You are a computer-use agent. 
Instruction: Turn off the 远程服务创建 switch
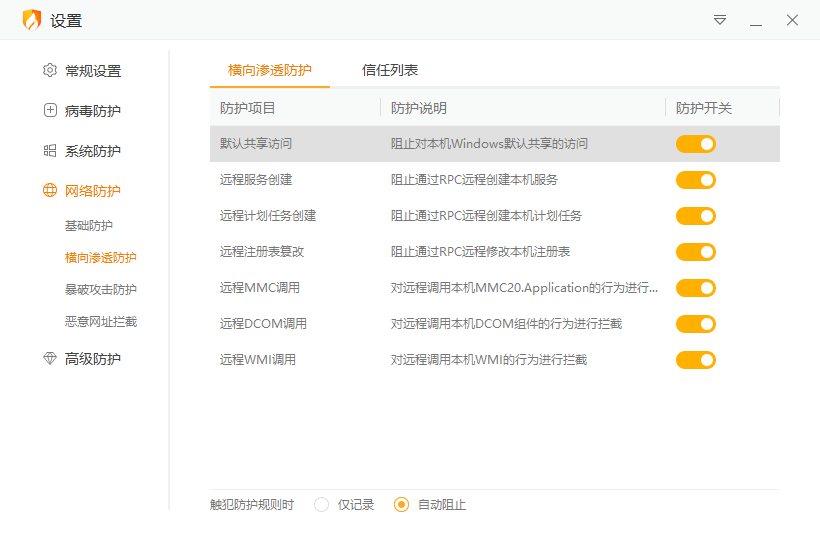696,180
